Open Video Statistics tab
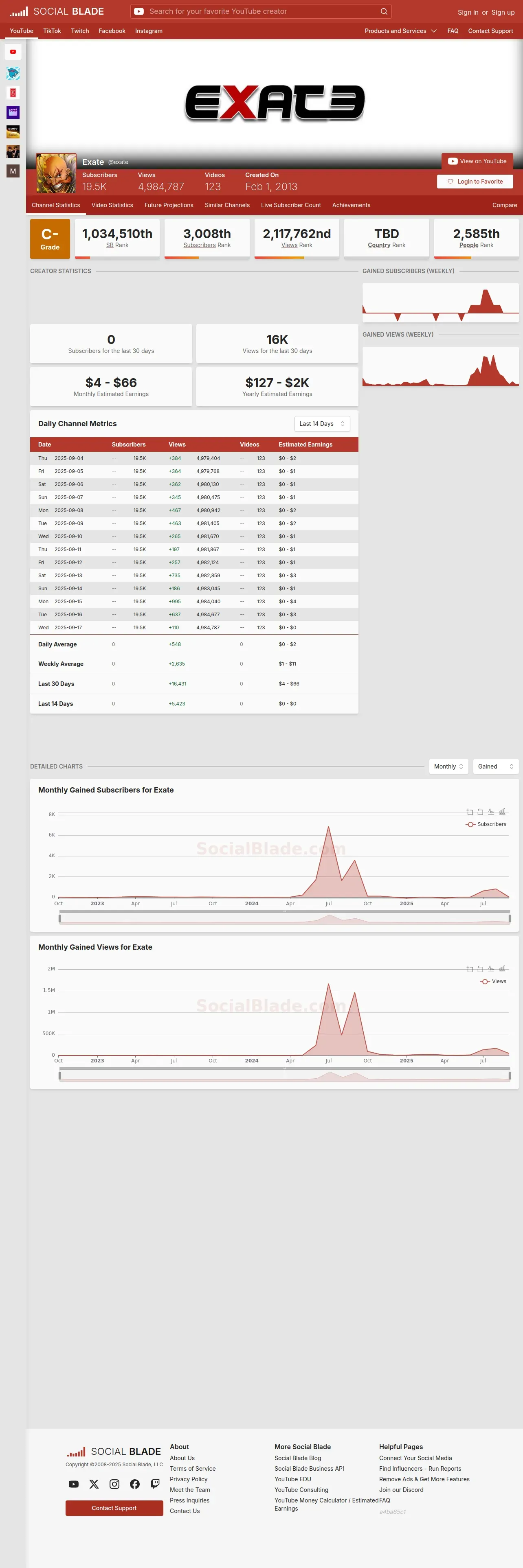 point(112,205)
